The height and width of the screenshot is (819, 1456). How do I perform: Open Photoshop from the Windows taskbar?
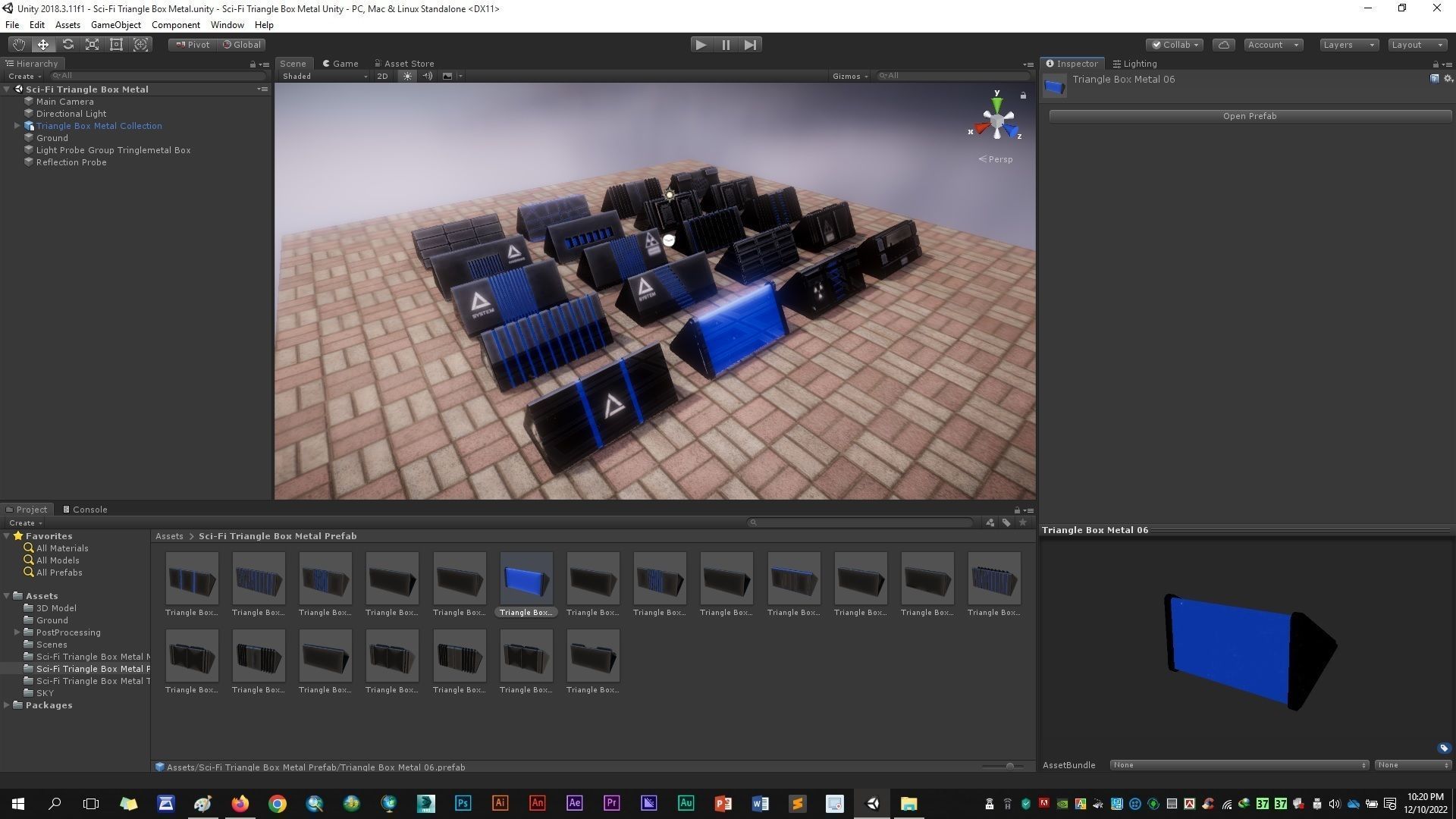click(463, 804)
